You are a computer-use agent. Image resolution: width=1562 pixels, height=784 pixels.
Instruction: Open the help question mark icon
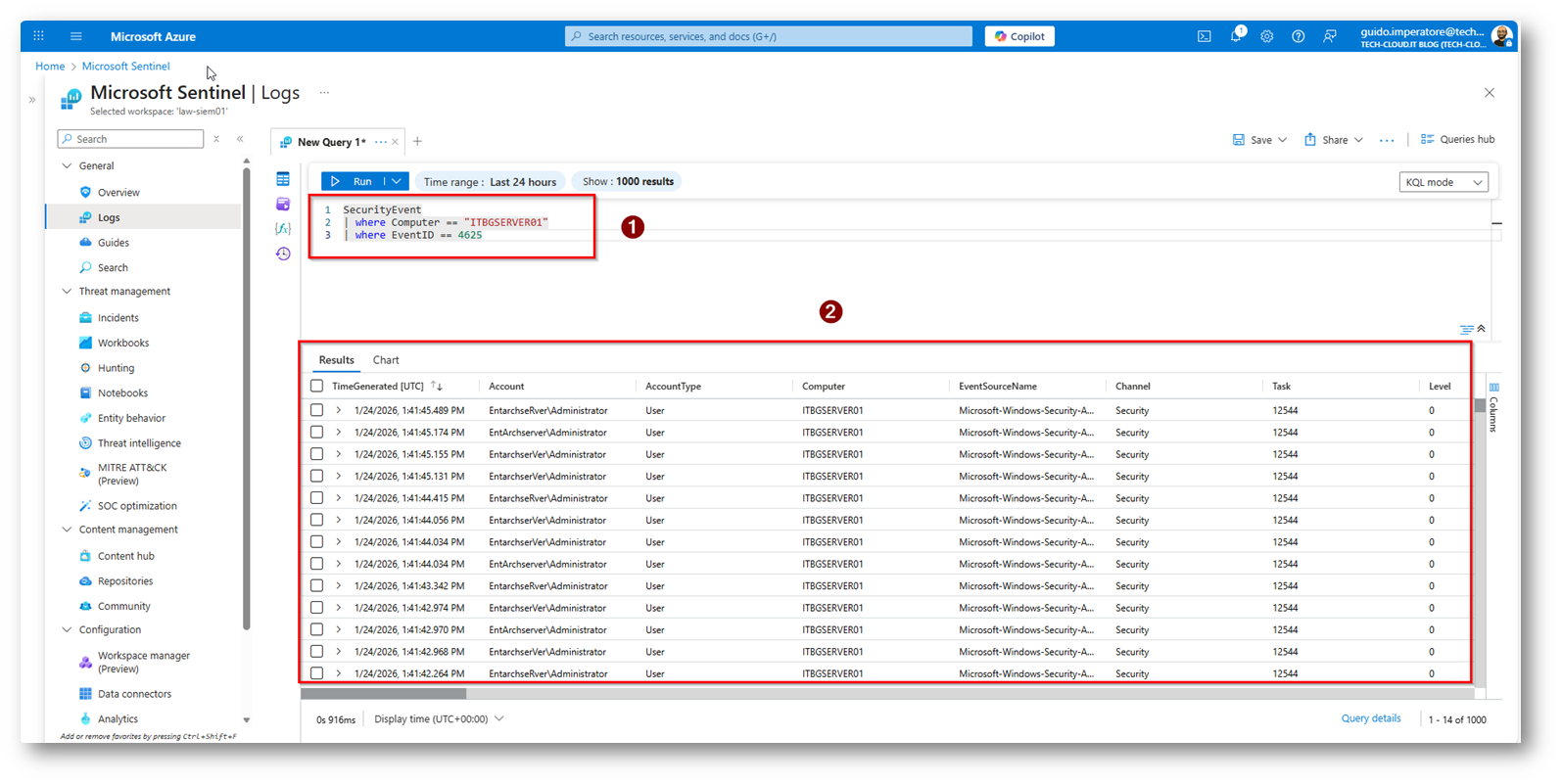coord(1298,36)
